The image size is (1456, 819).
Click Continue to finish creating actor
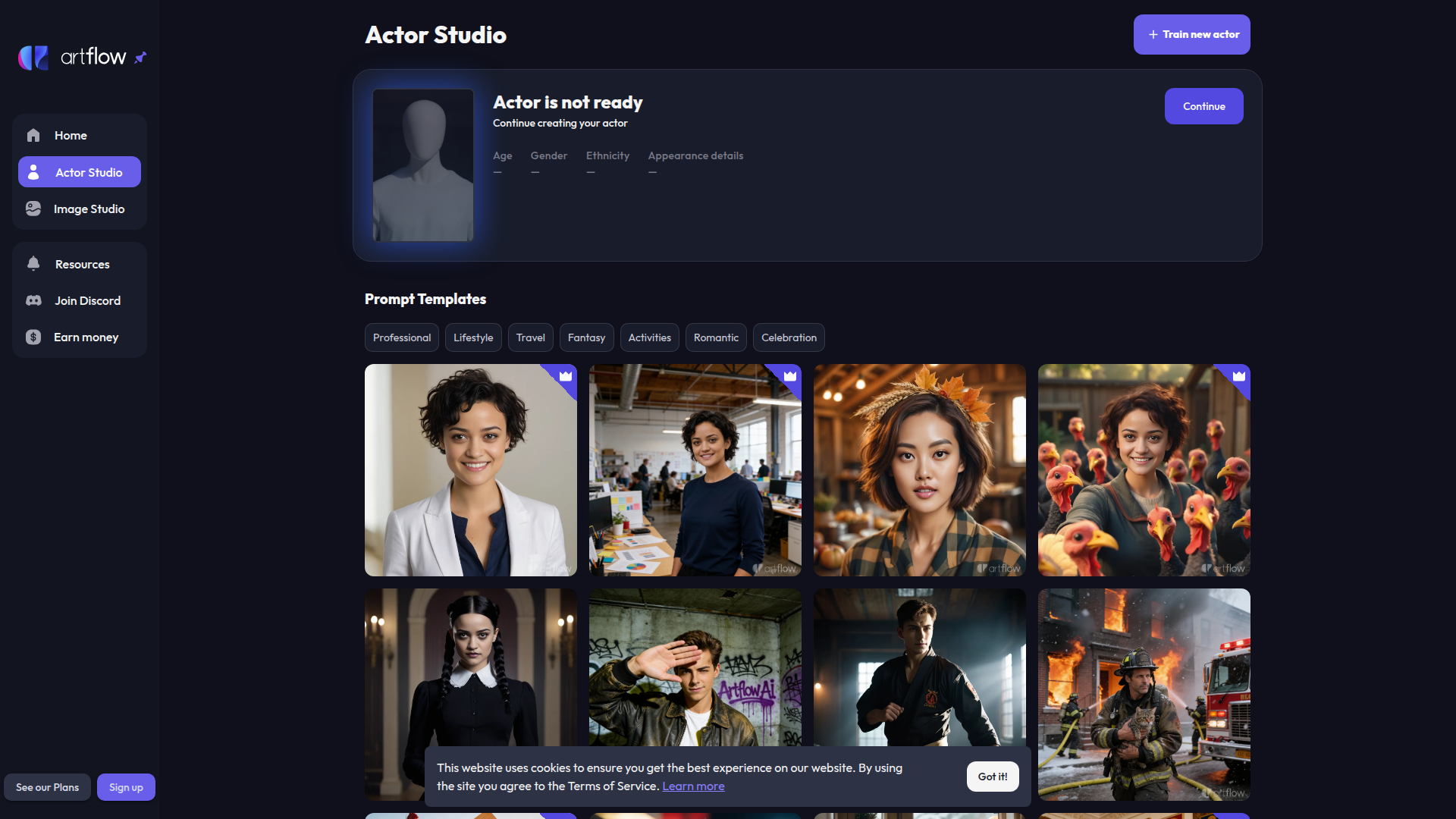click(1203, 106)
